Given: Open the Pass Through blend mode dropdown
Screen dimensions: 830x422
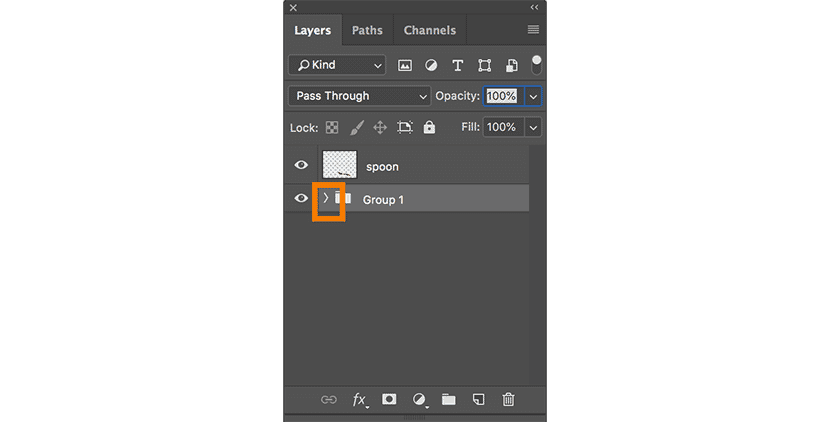Looking at the screenshot, I should click(359, 96).
